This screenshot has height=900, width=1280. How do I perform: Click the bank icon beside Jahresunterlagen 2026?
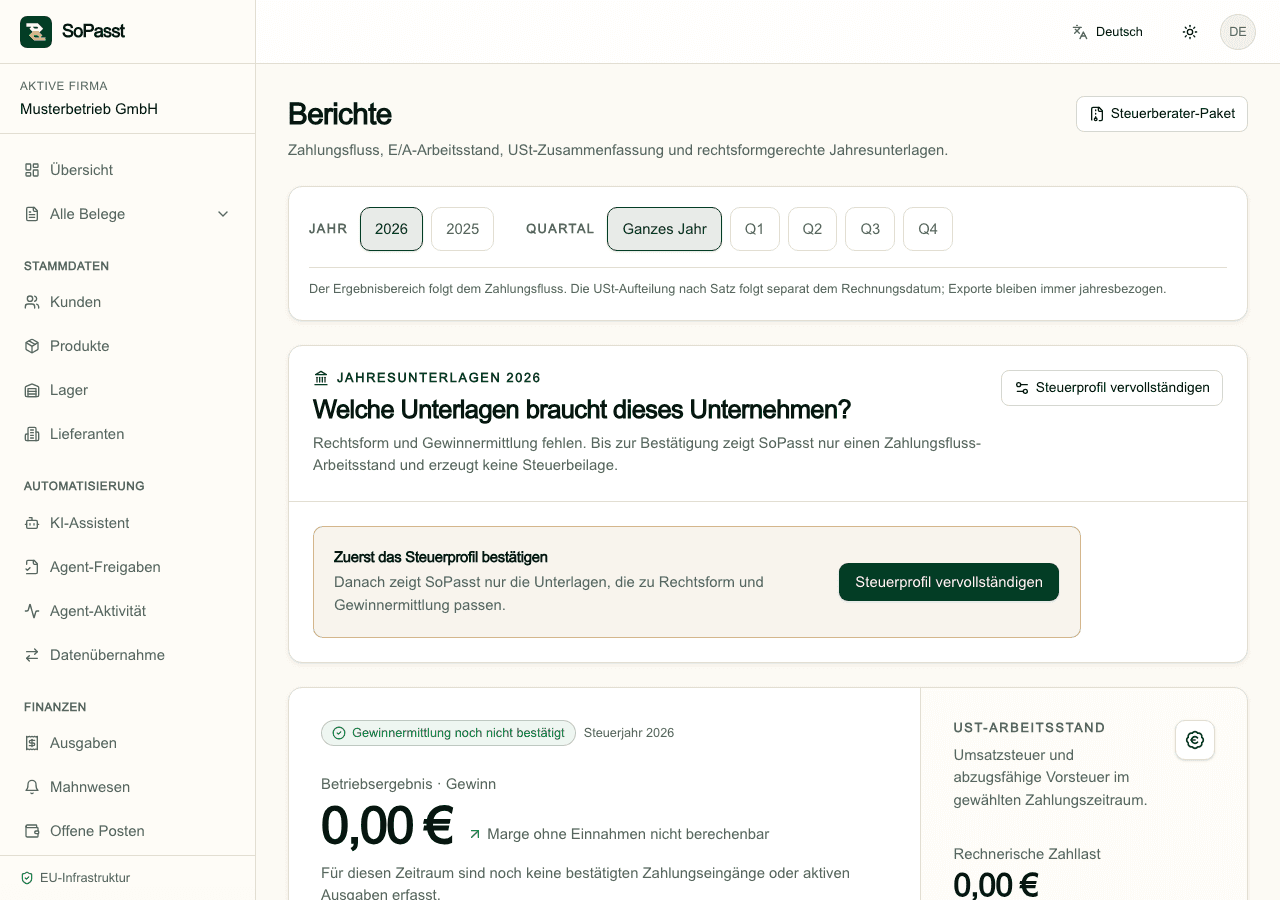click(321, 378)
